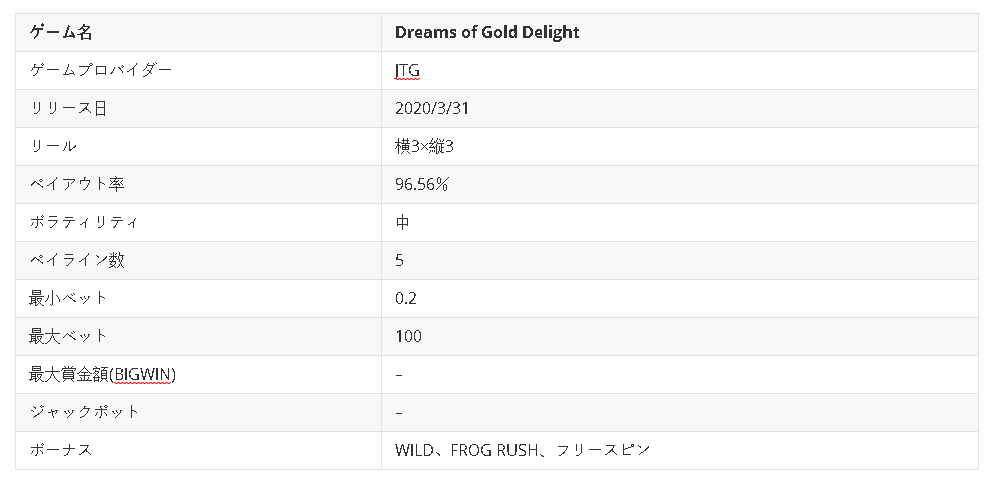994x483 pixels.
Task: Click the minimum bet value 0.2
Action: pyautogui.click(x=406, y=298)
